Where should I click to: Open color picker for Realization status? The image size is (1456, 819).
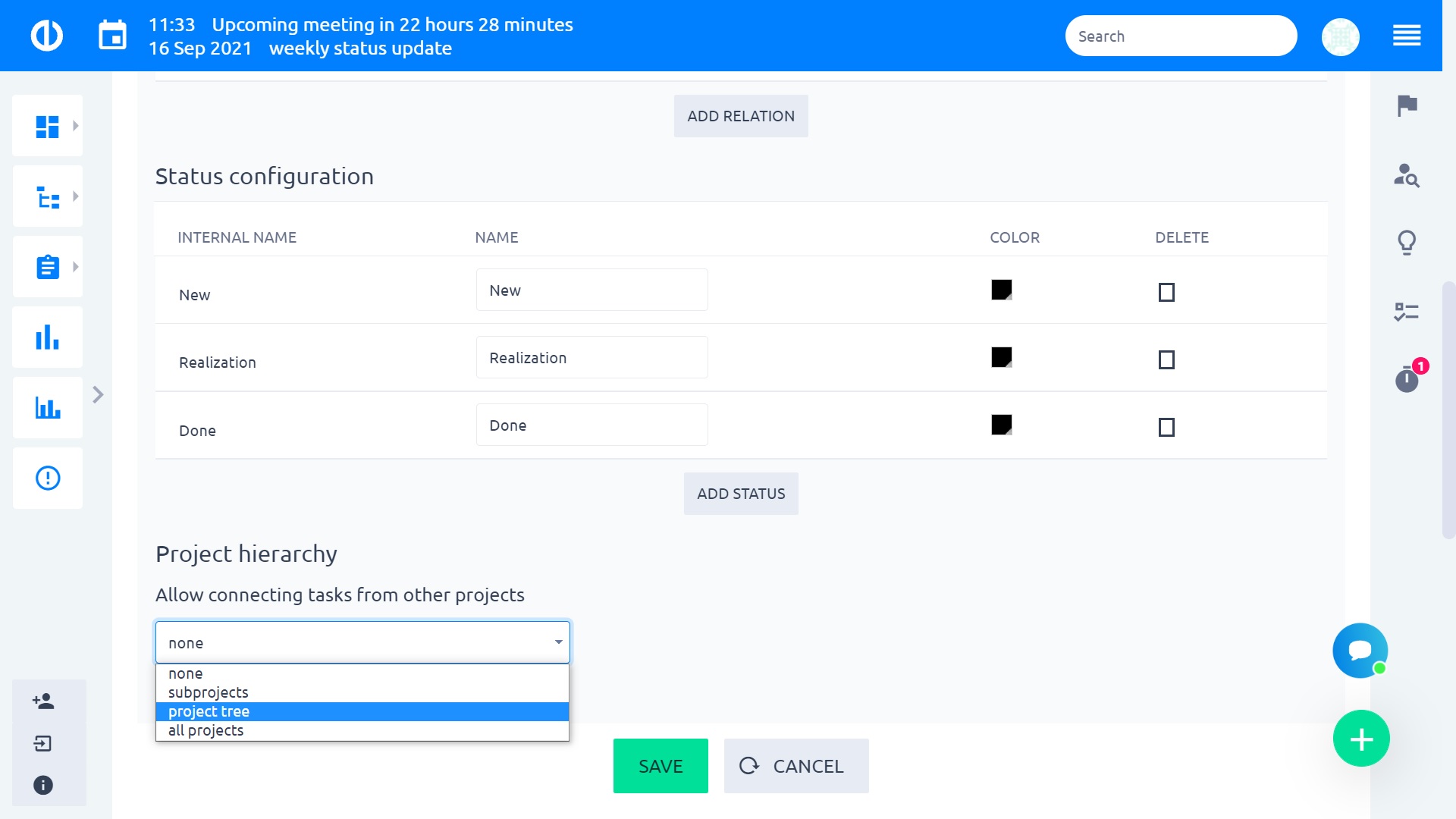click(1001, 357)
